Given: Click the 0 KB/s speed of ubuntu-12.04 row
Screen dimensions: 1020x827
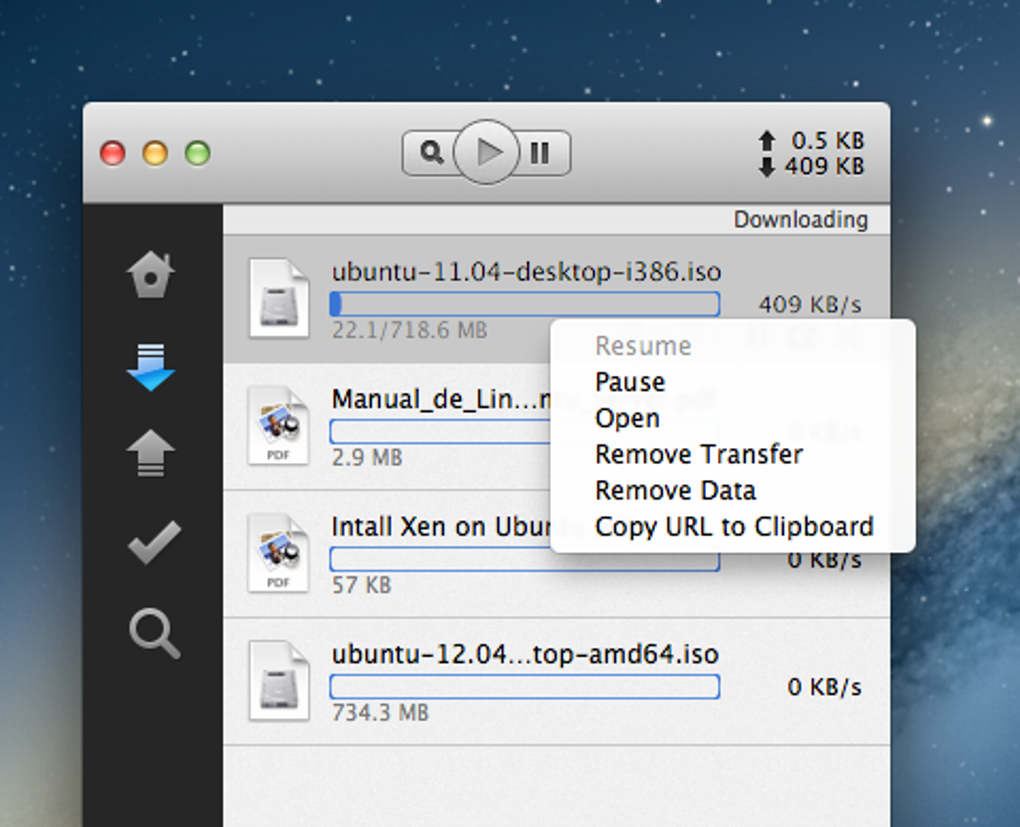Looking at the screenshot, I should (824, 687).
